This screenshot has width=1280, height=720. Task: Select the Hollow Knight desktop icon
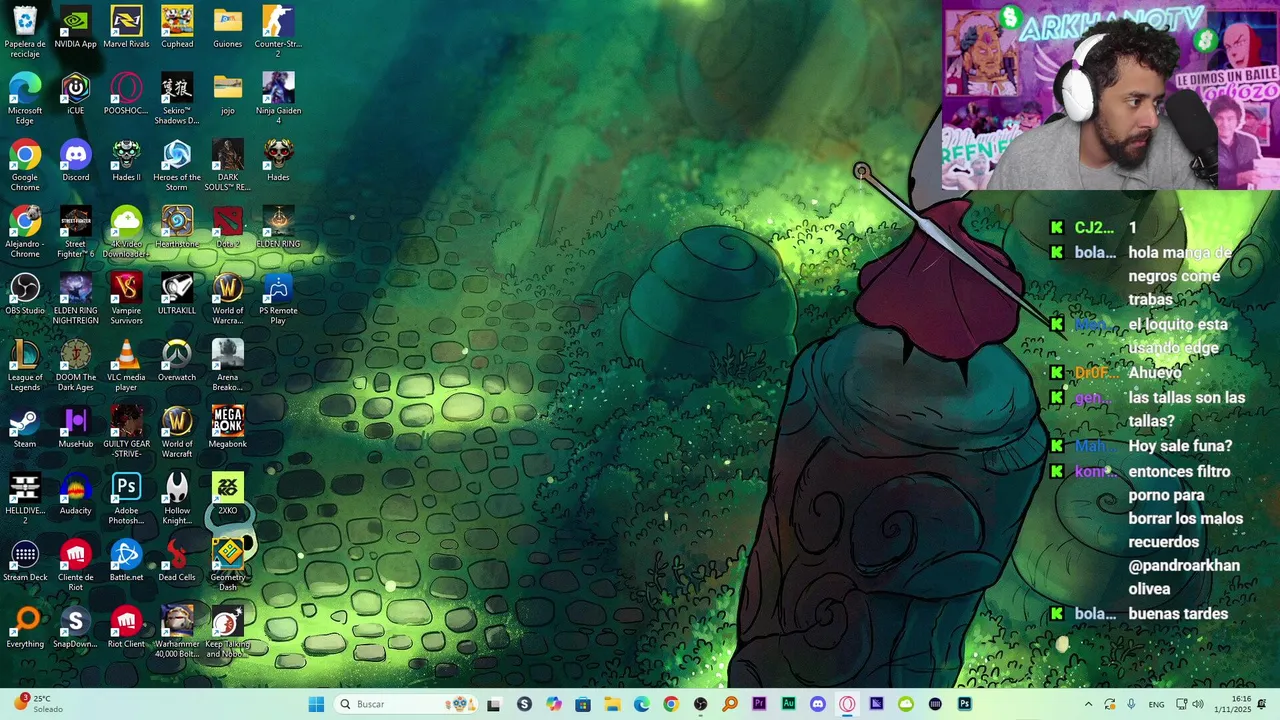pos(177,498)
